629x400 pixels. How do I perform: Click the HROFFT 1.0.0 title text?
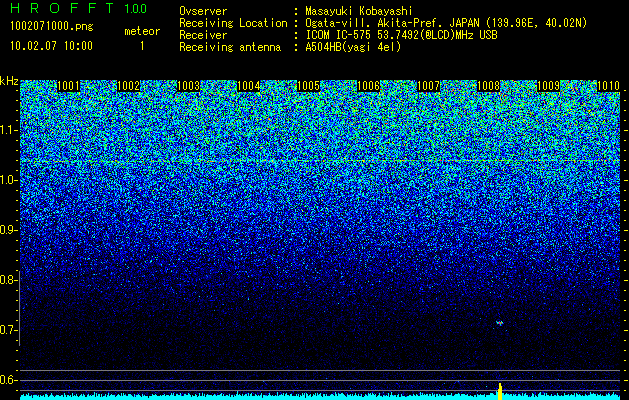[79, 8]
